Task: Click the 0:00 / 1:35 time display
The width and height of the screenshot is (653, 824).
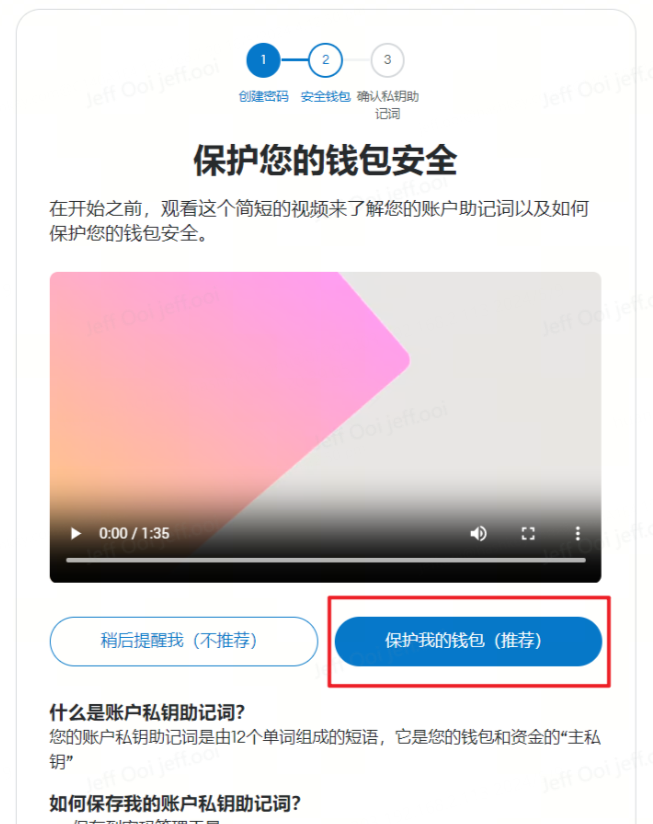Action: [x=134, y=533]
